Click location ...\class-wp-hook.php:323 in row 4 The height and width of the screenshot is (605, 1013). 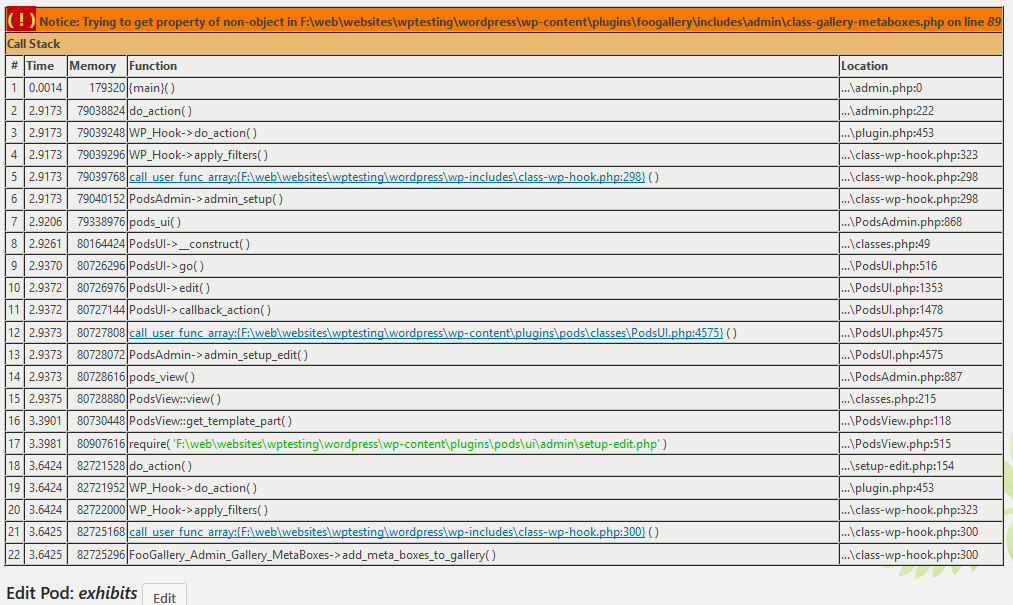[x=910, y=154]
